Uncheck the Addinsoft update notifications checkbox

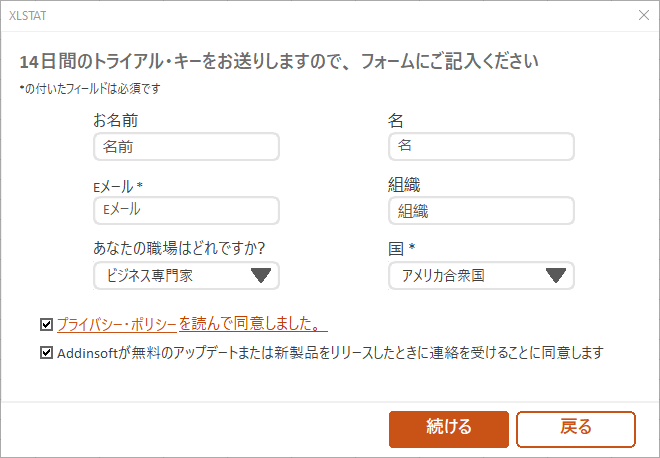click(x=46, y=353)
